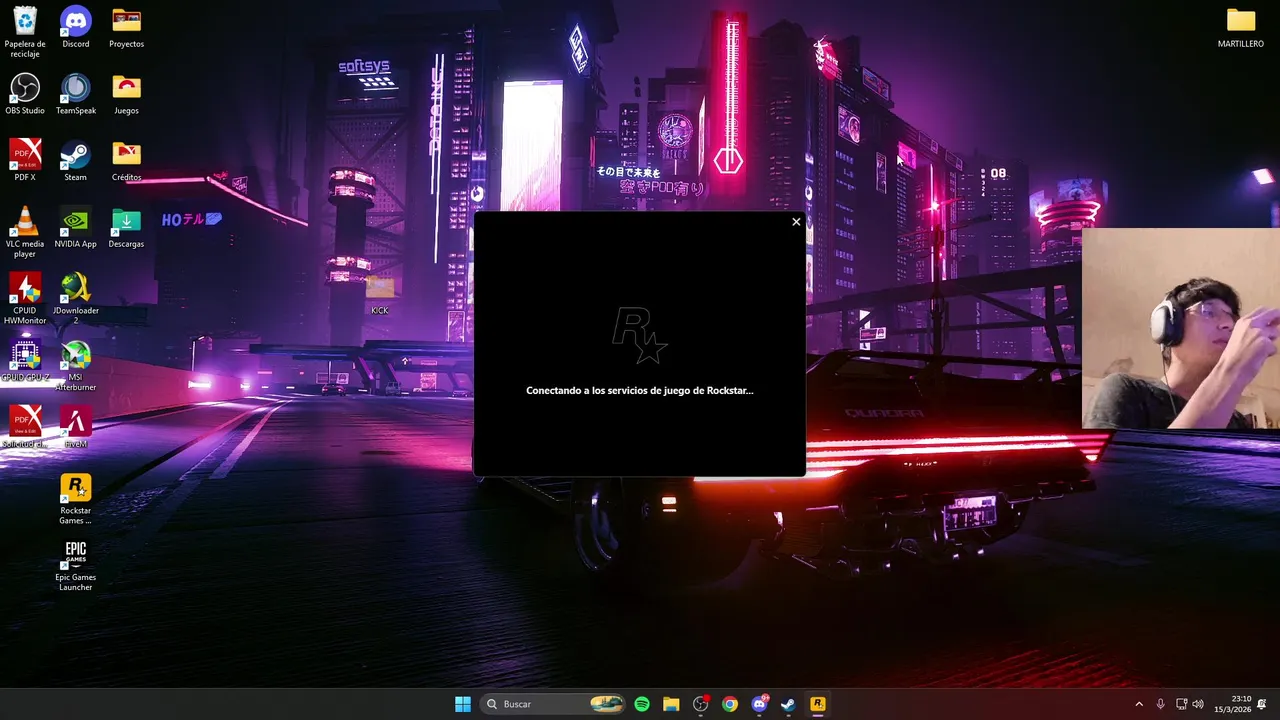Open the Proyectos folder on desktop
This screenshot has height=720, width=1280.
pyautogui.click(x=126, y=27)
